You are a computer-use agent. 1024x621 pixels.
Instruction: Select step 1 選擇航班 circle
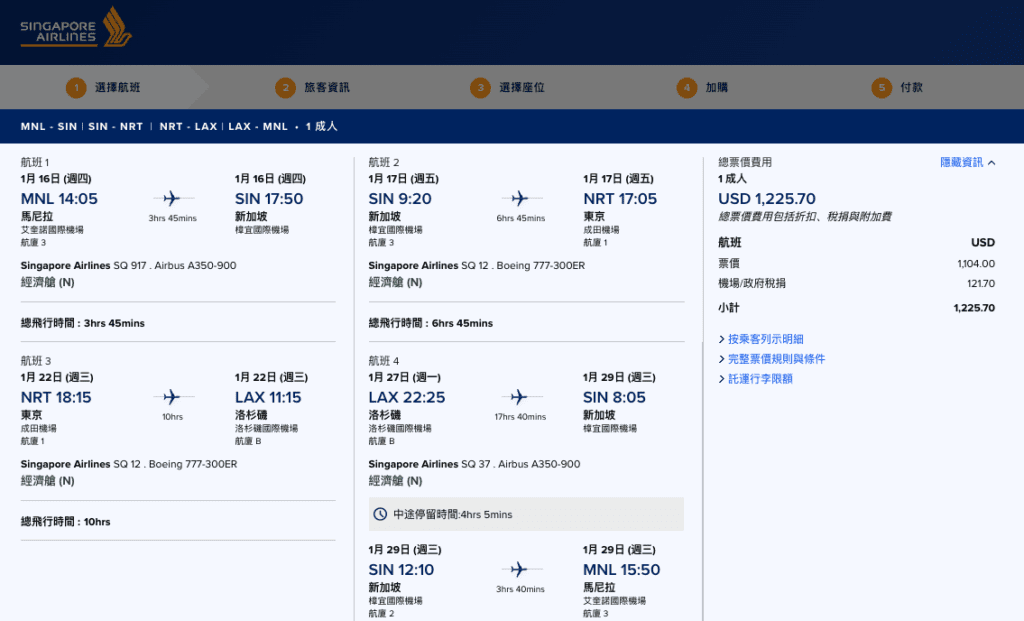[x=76, y=88]
